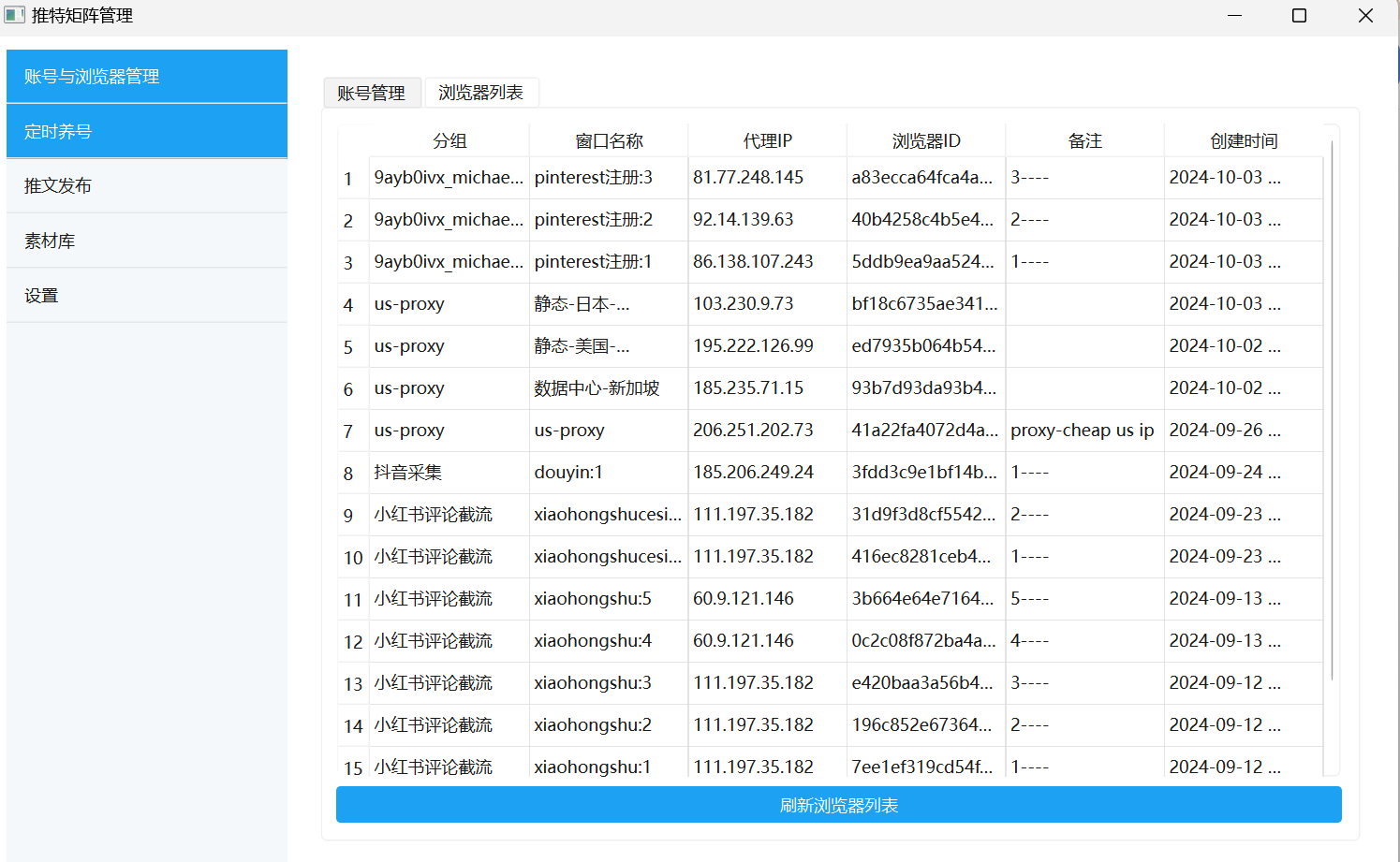Select the douyin:1 window name cell

click(x=568, y=473)
